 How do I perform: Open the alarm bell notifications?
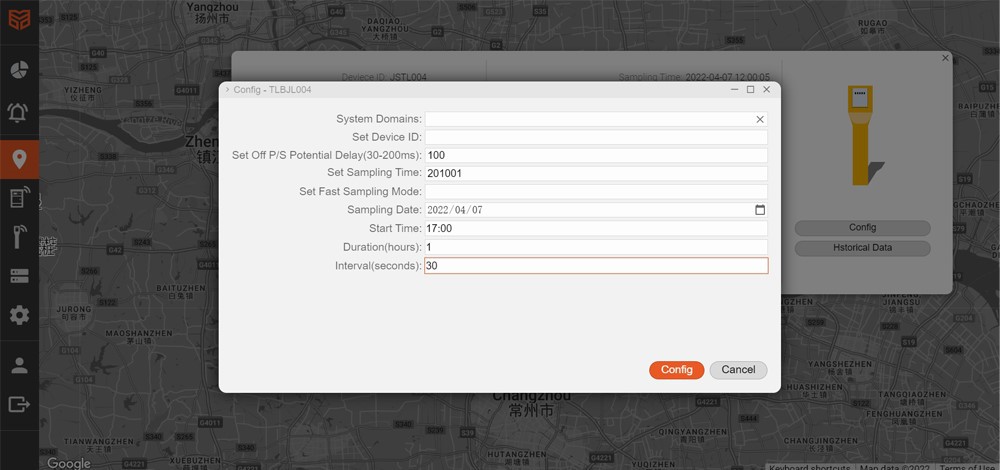pos(19,113)
